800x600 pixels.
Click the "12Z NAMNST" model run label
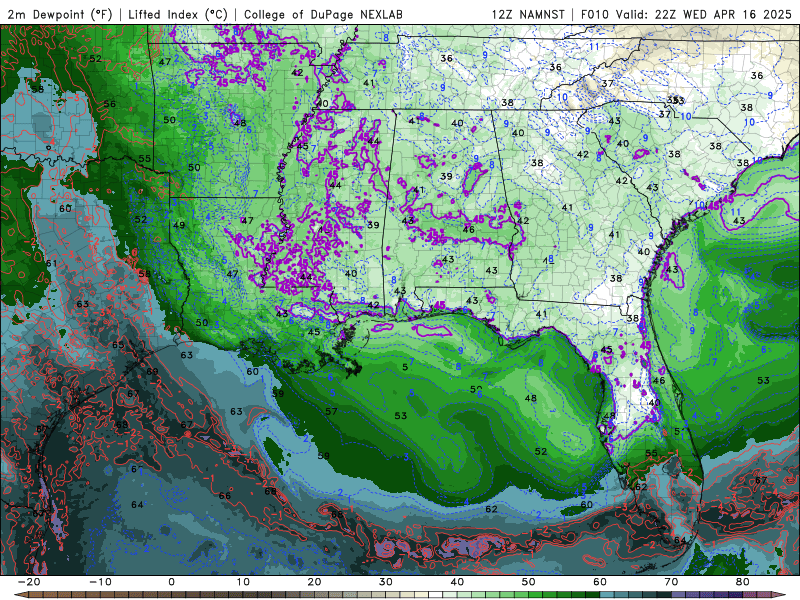tap(528, 14)
